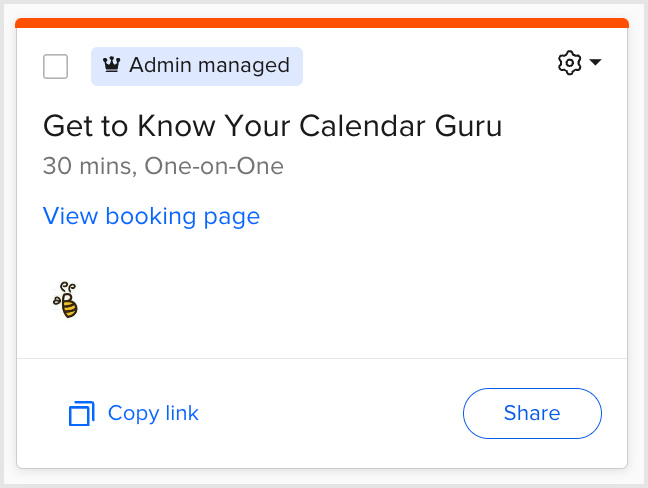Click the bee avatar icon

[x=66, y=300]
